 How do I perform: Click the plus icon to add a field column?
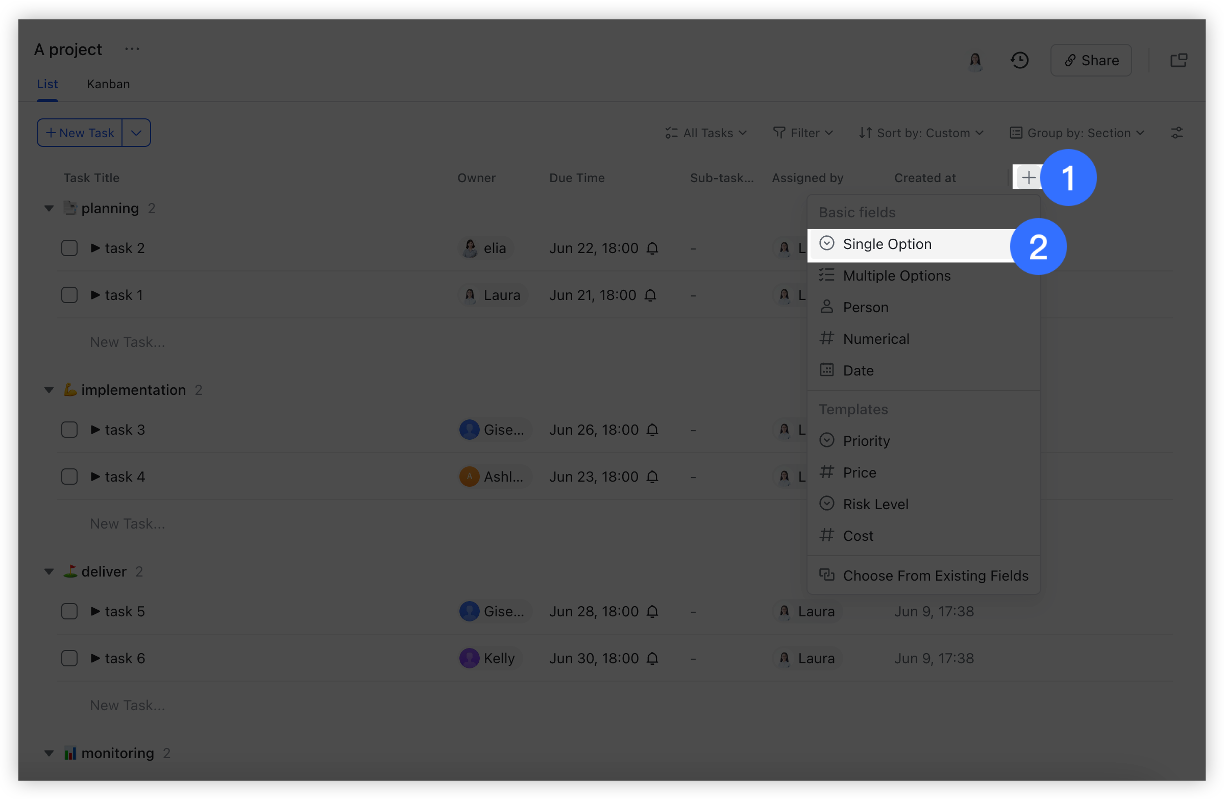pos(1028,177)
